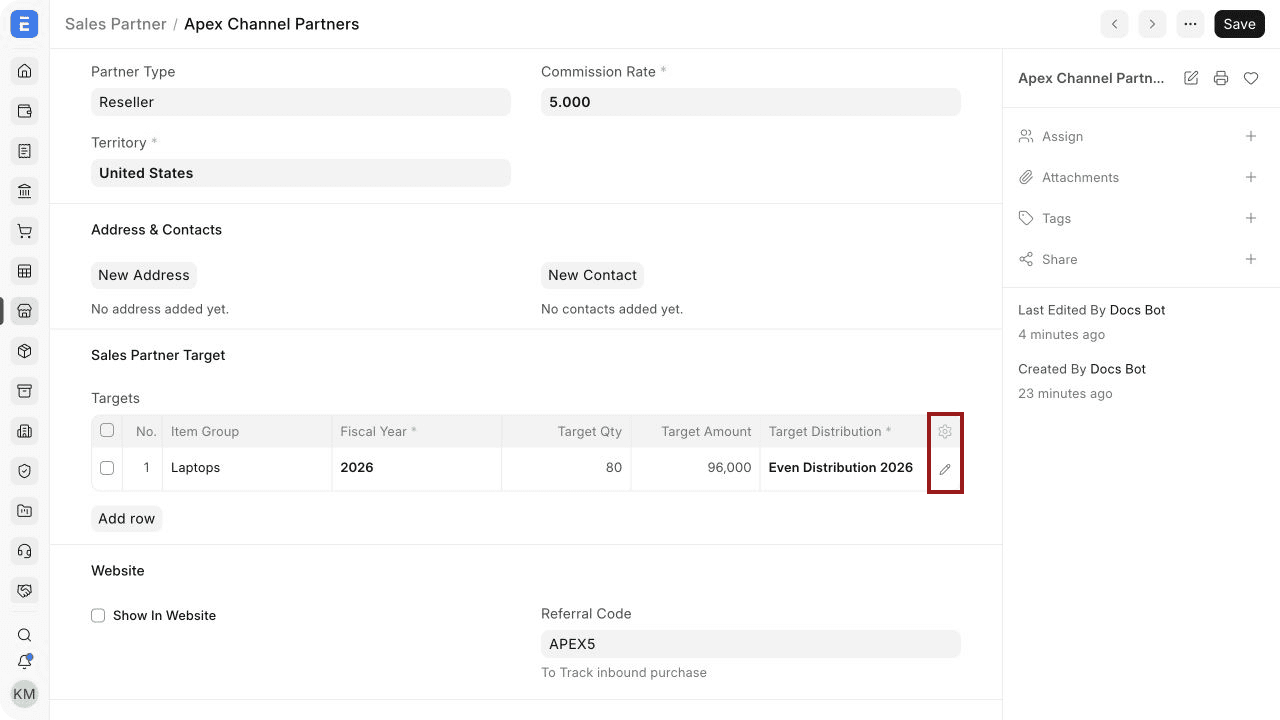This screenshot has height=720, width=1280.
Task: Click the printer icon in the side panel
Action: click(1221, 78)
